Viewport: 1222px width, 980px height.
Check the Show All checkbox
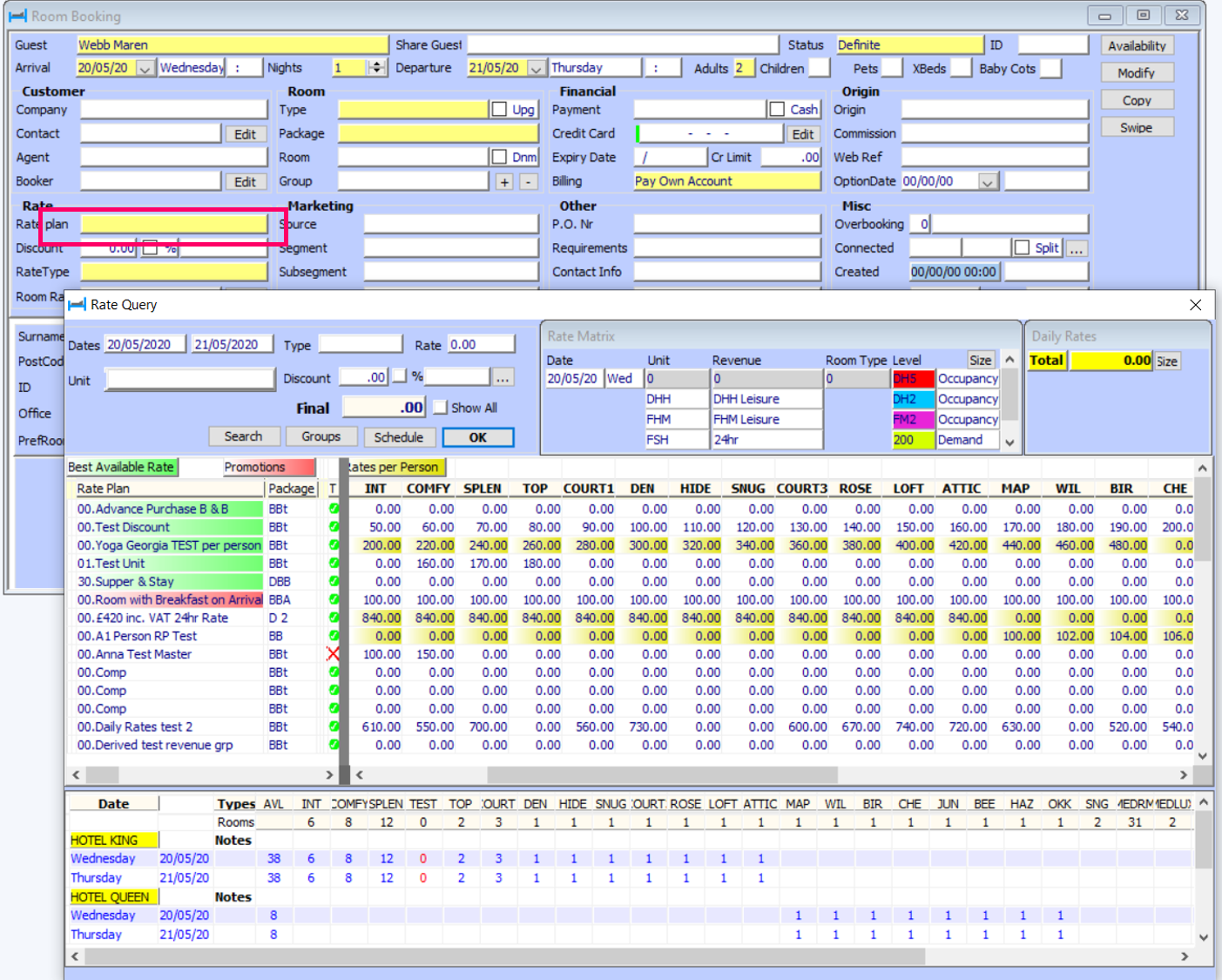pyautogui.click(x=440, y=408)
